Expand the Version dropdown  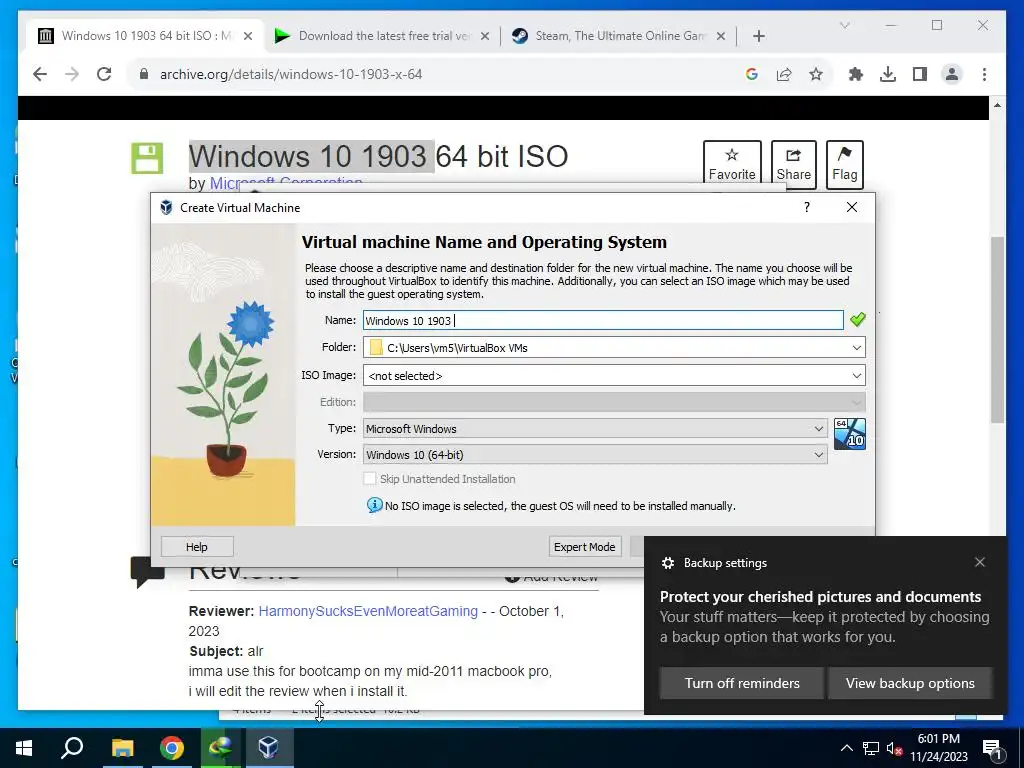(818, 455)
